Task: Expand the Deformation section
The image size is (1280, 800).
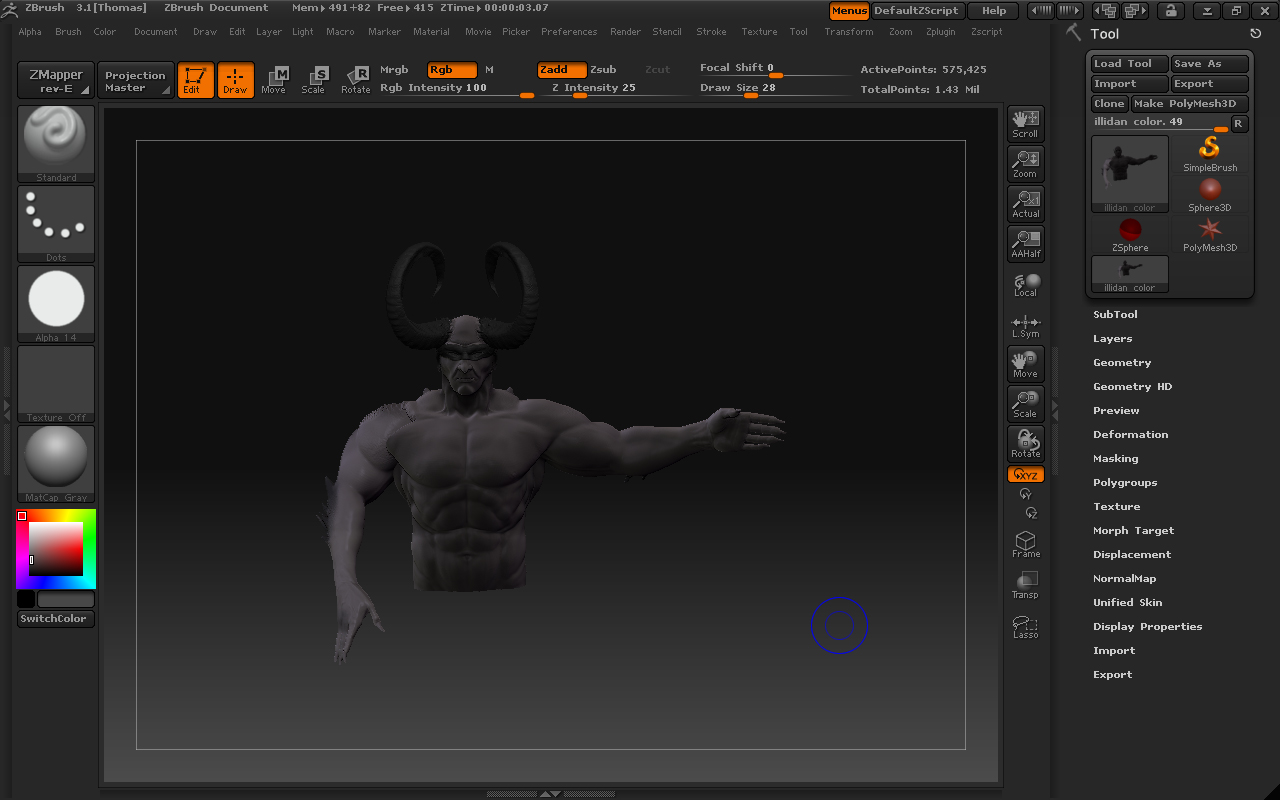Action: [1130, 434]
